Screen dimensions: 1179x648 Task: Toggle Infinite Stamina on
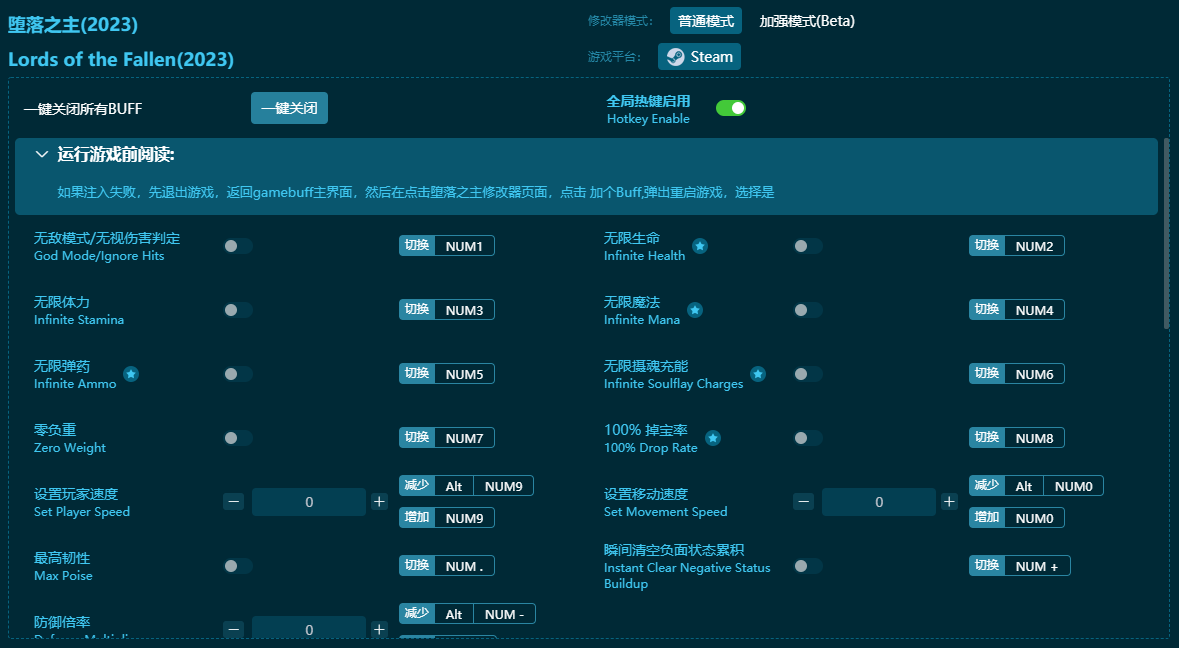pos(237,309)
